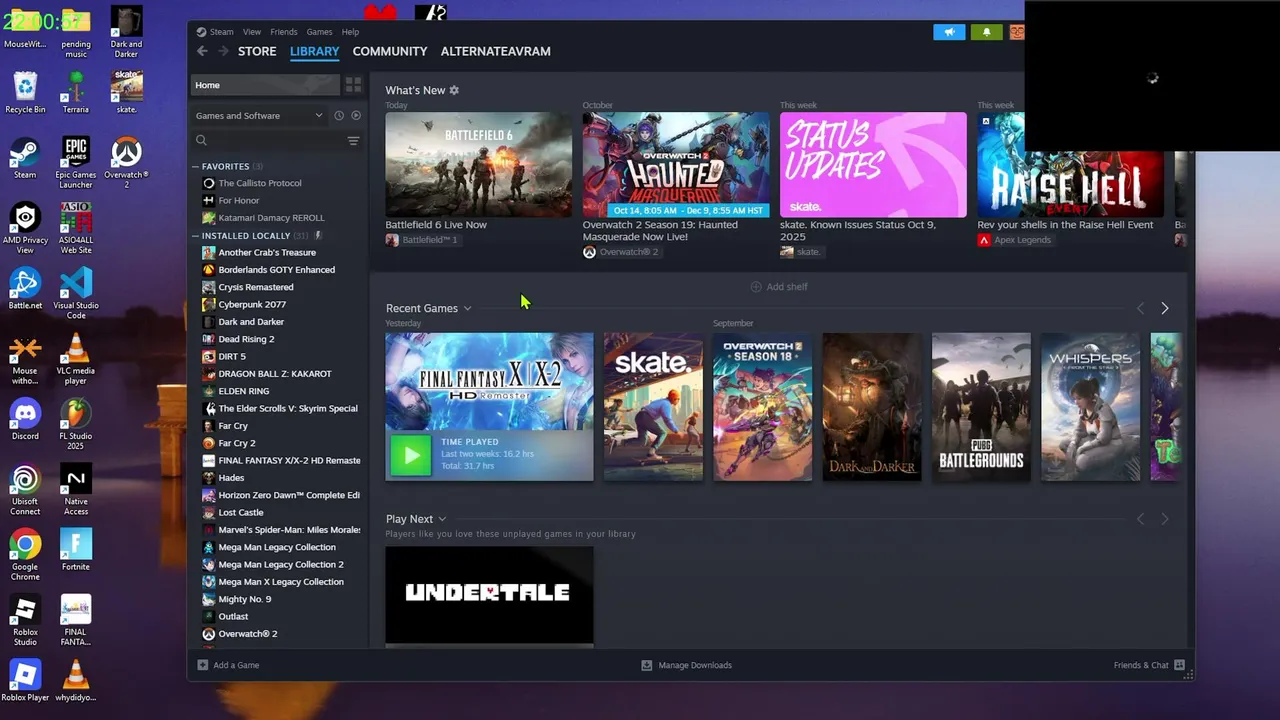Open Ubisoft Connect desktop icon

25,490
